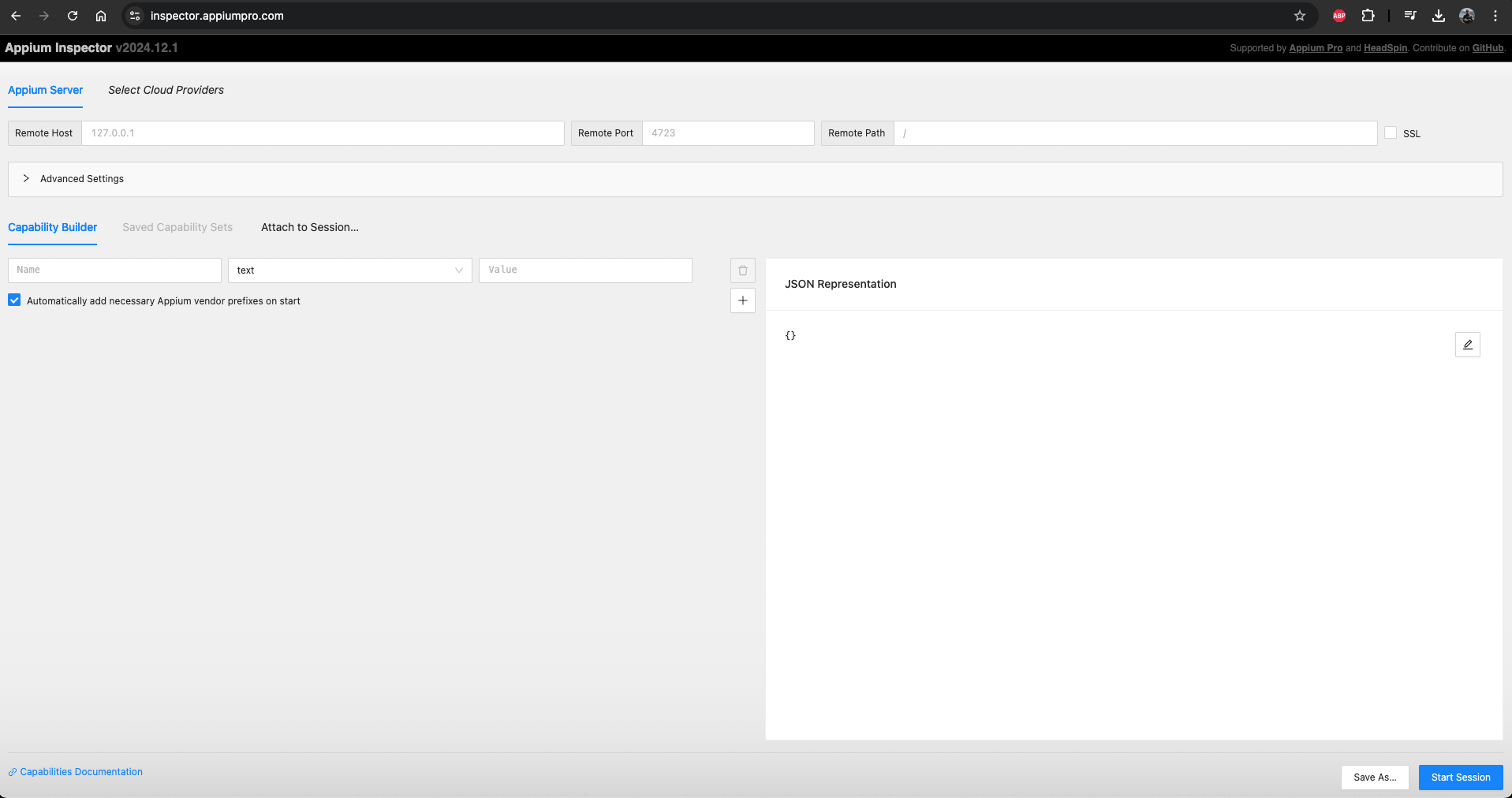Add a new capability with the plus icon
This screenshot has width=1512, height=798.
(742, 300)
